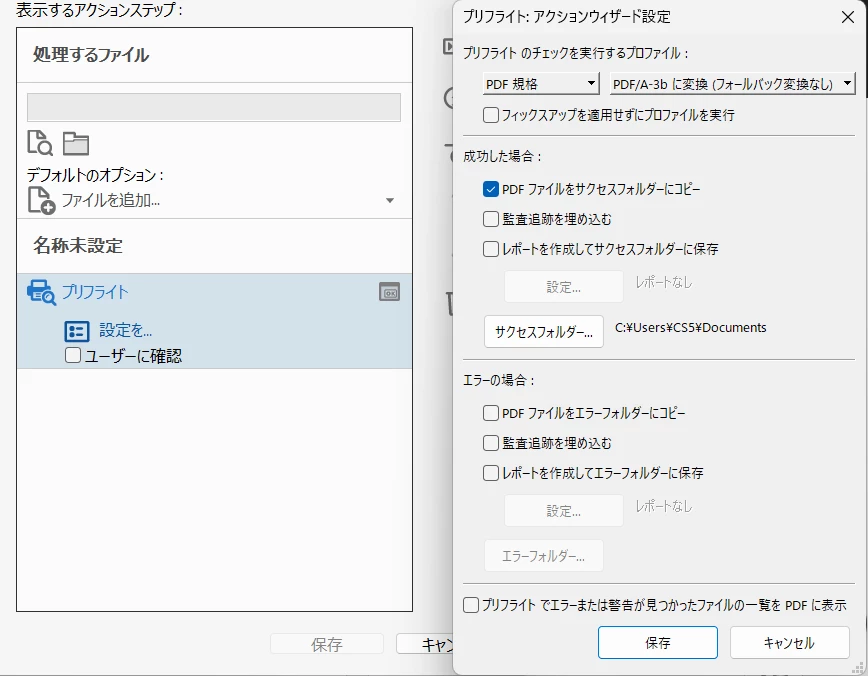The width and height of the screenshot is (868, 676).
Task: Click the Preflight step options icon
Action: coord(389,292)
